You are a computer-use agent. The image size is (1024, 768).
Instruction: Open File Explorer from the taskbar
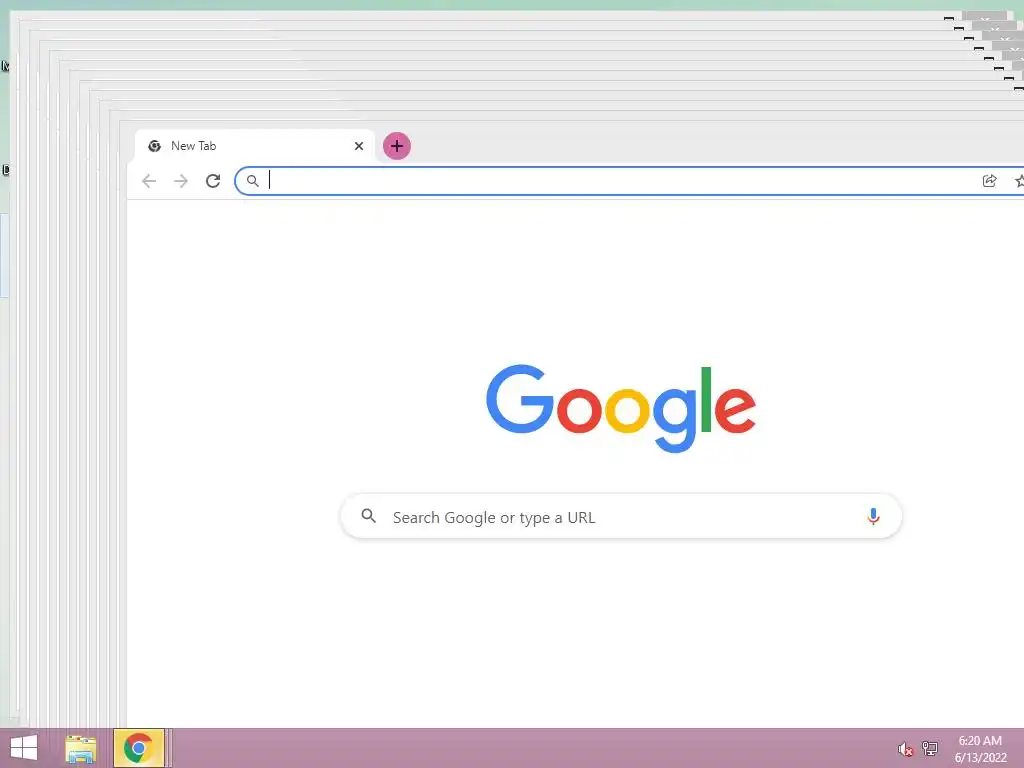tap(81, 748)
